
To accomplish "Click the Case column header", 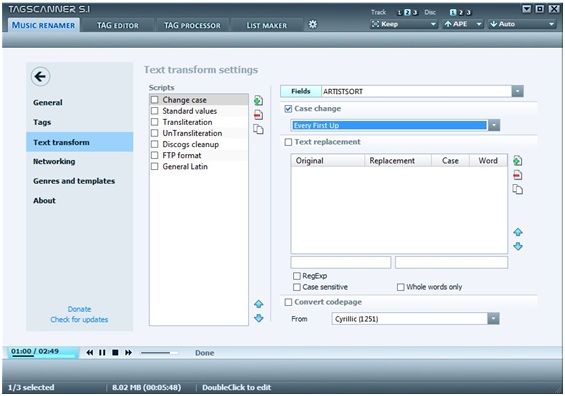I will pyautogui.click(x=450, y=161).
